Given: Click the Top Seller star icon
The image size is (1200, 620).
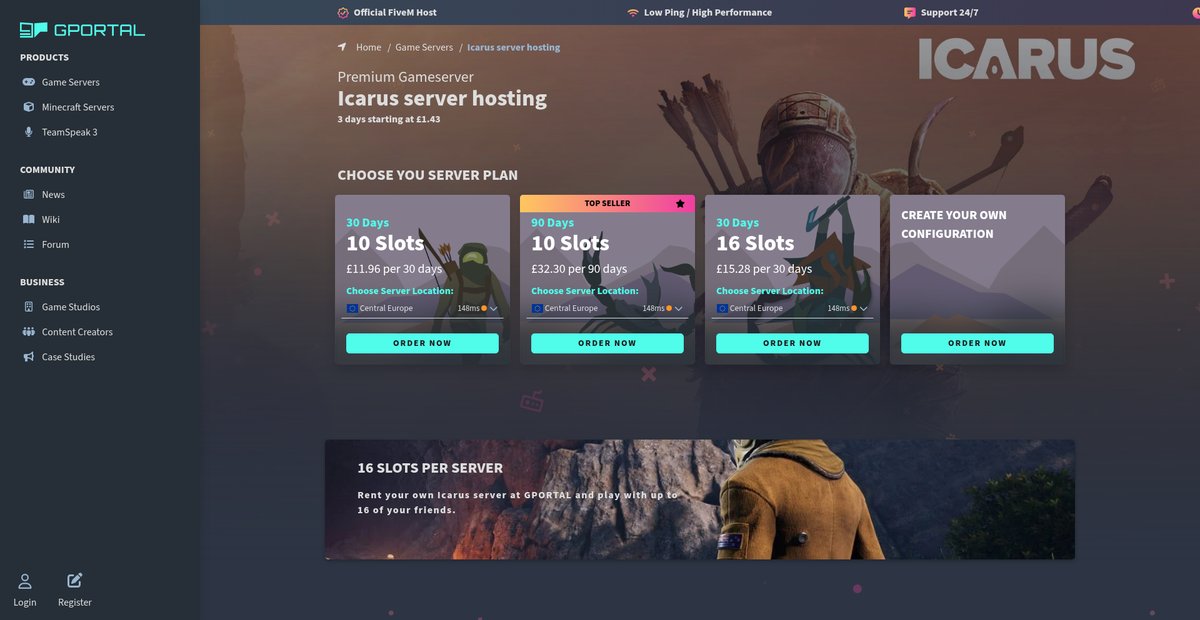Looking at the screenshot, I should 680,203.
